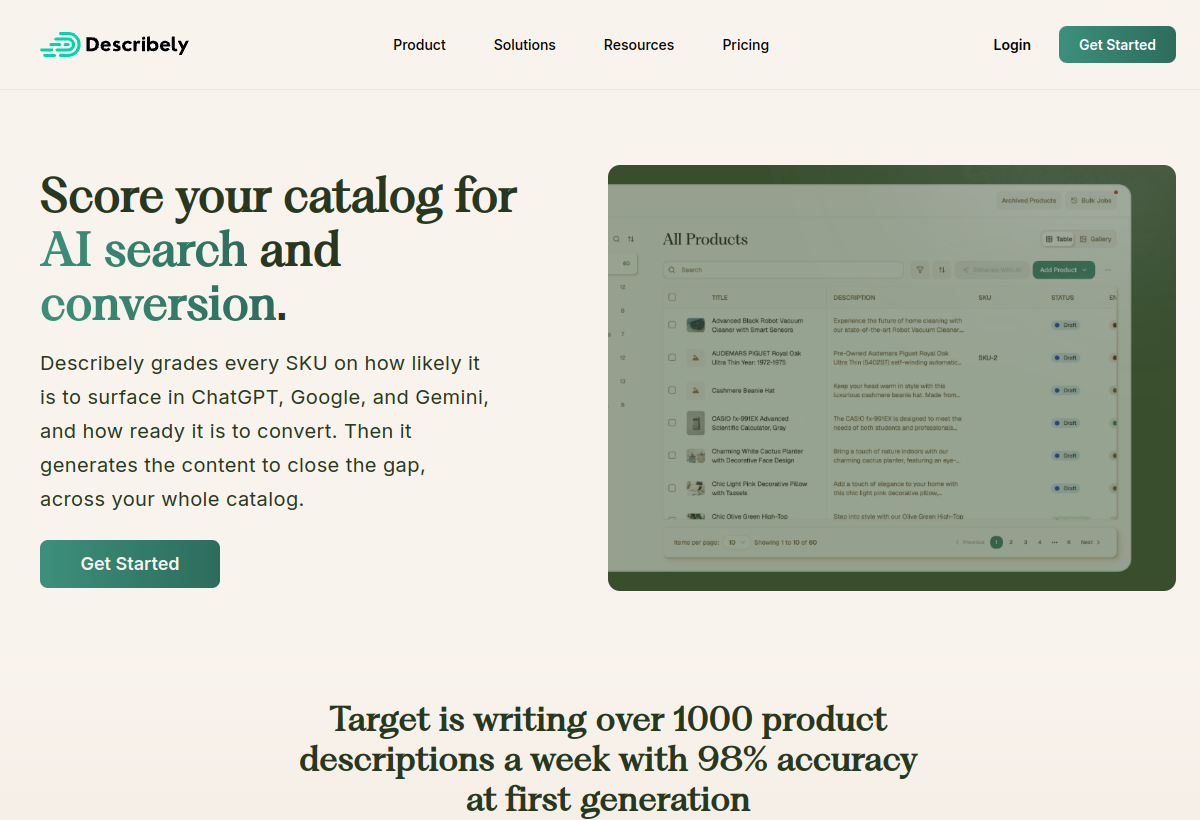1200x820 pixels.
Task: Open Archived Products
Action: 1029,201
